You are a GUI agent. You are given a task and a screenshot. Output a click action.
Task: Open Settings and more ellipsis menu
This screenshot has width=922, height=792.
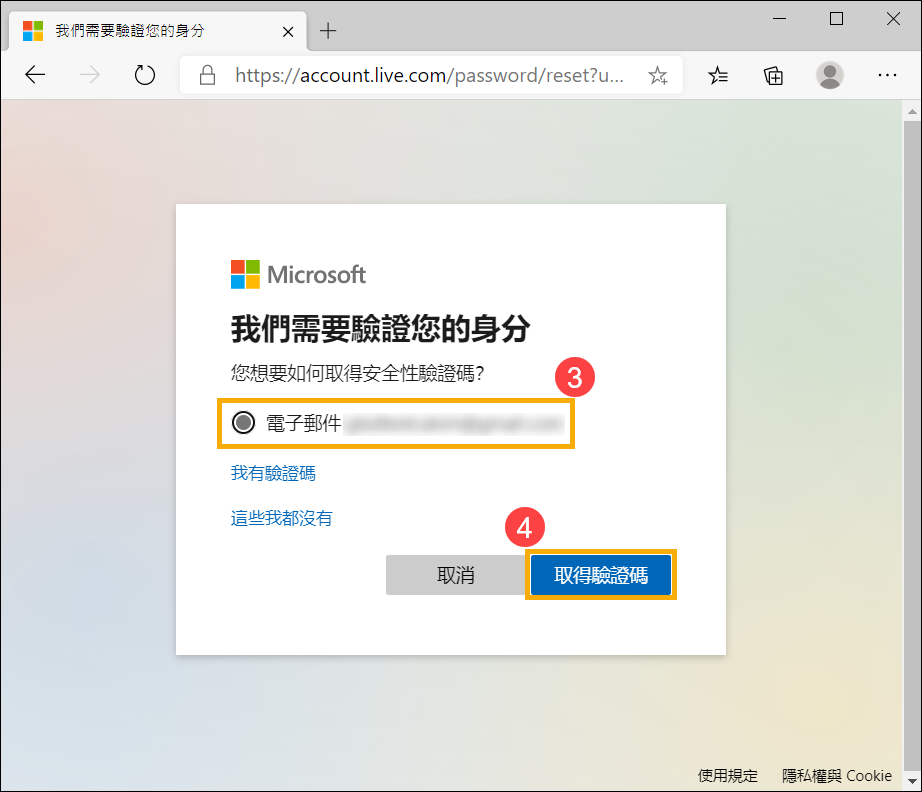coord(887,75)
